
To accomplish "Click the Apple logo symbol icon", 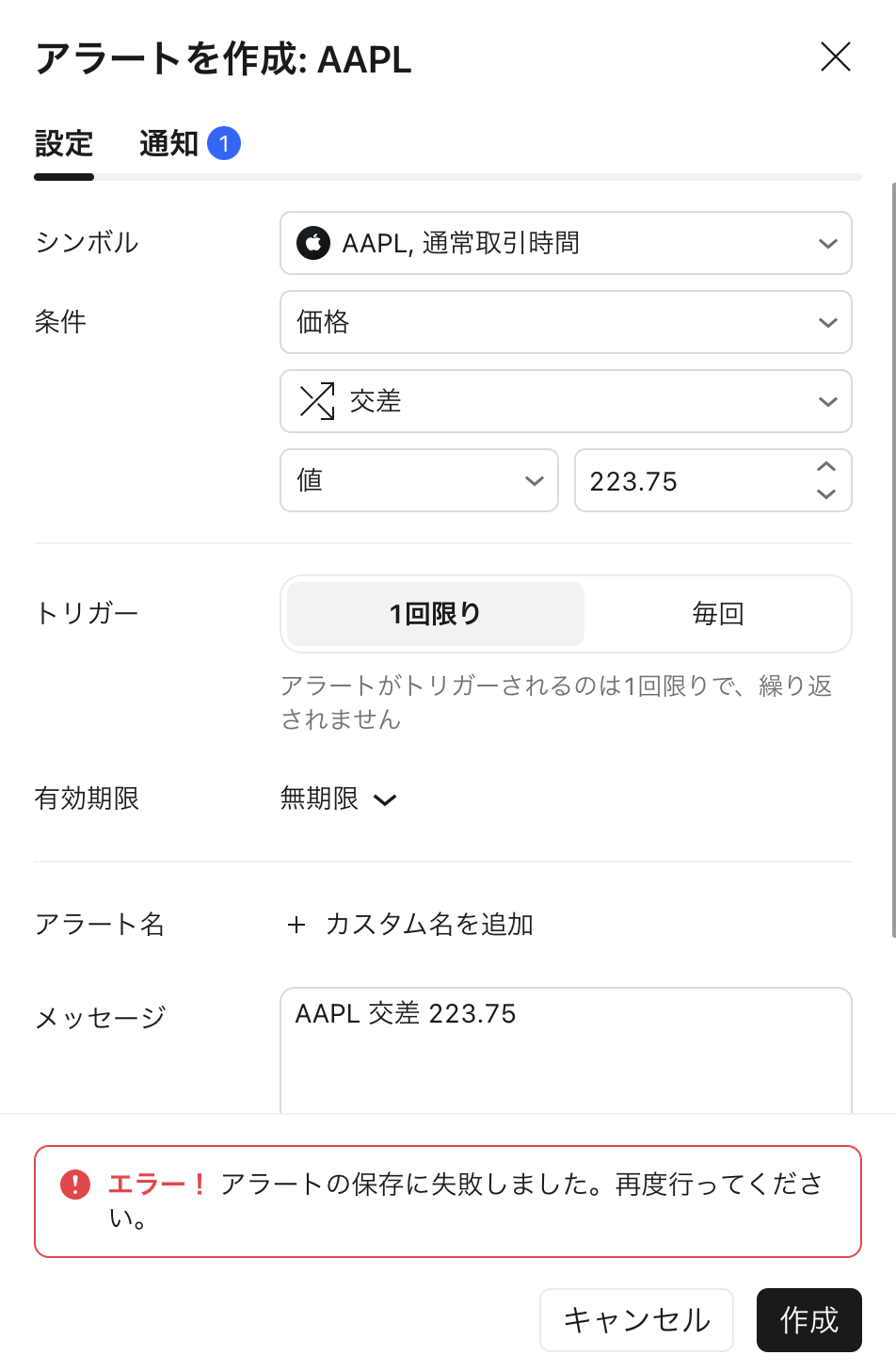I will 313,243.
